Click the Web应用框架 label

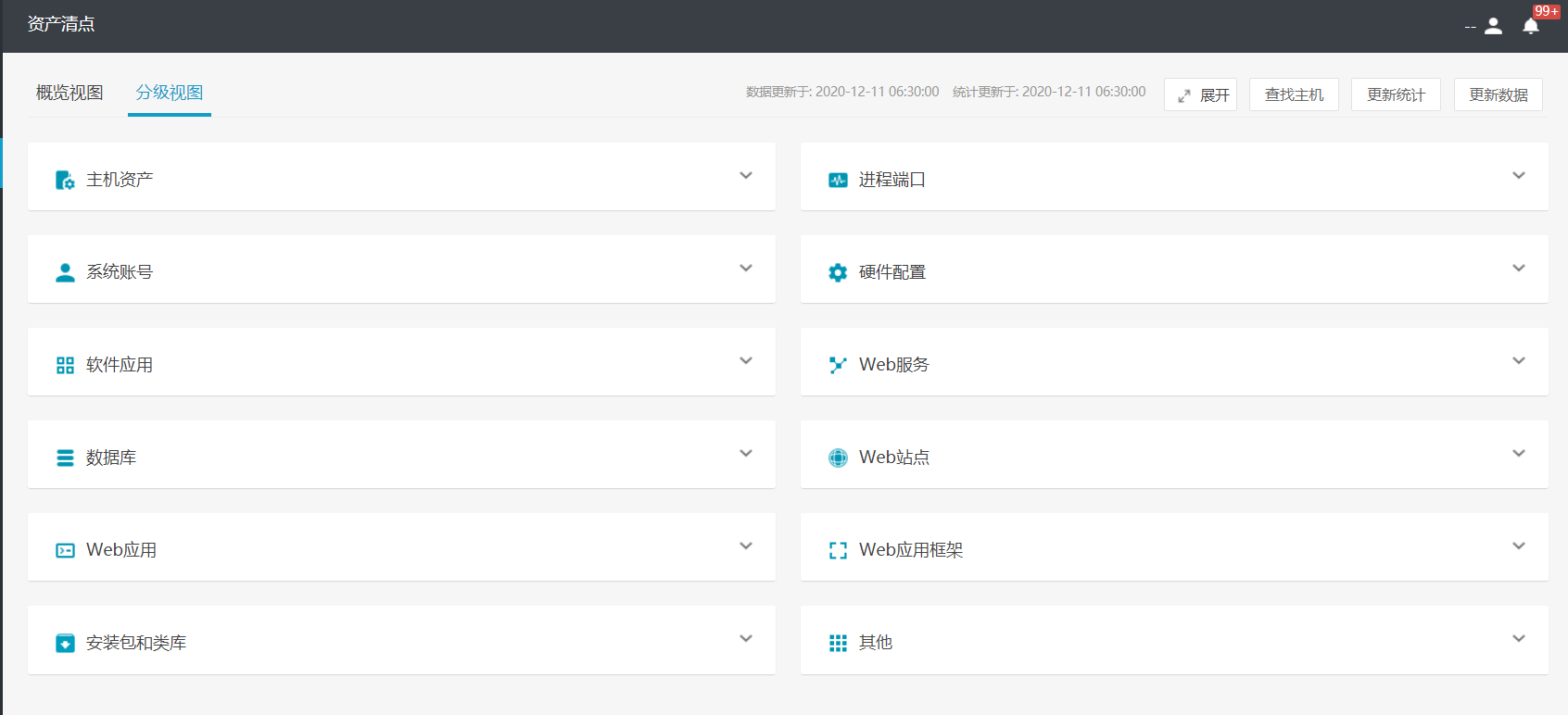pos(911,550)
